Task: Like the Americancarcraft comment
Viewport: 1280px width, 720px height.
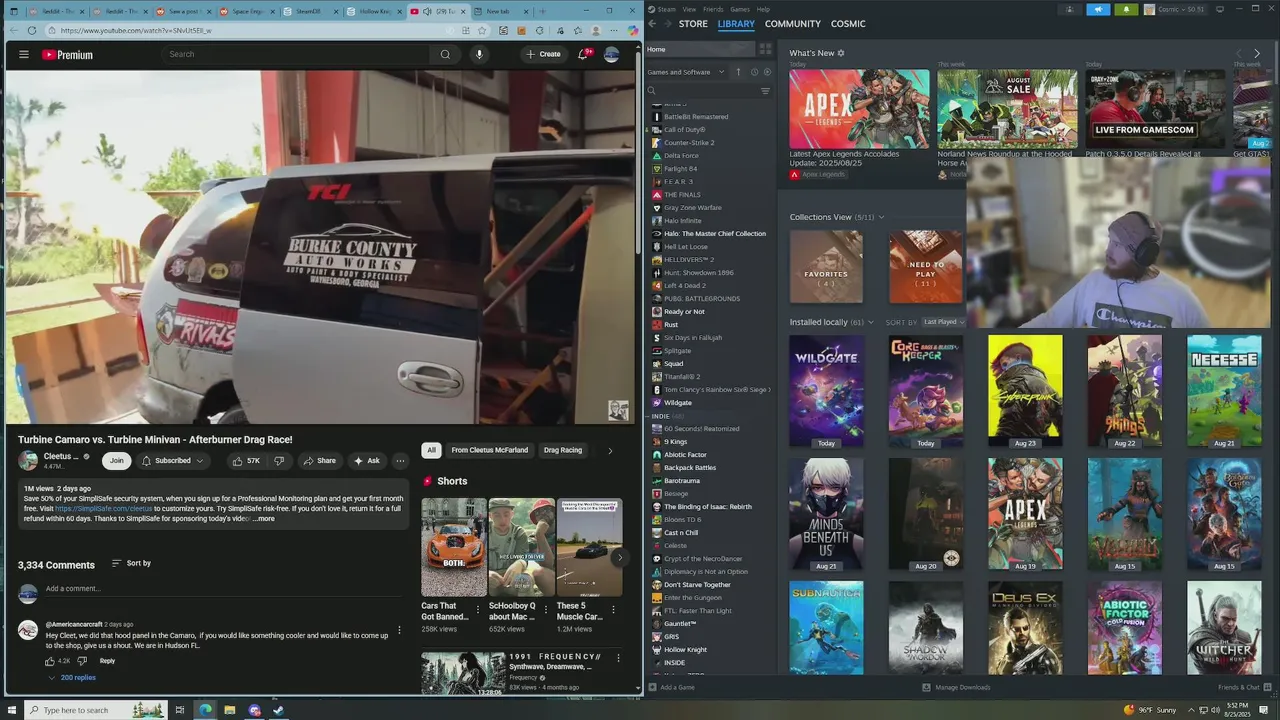Action: click(50, 661)
